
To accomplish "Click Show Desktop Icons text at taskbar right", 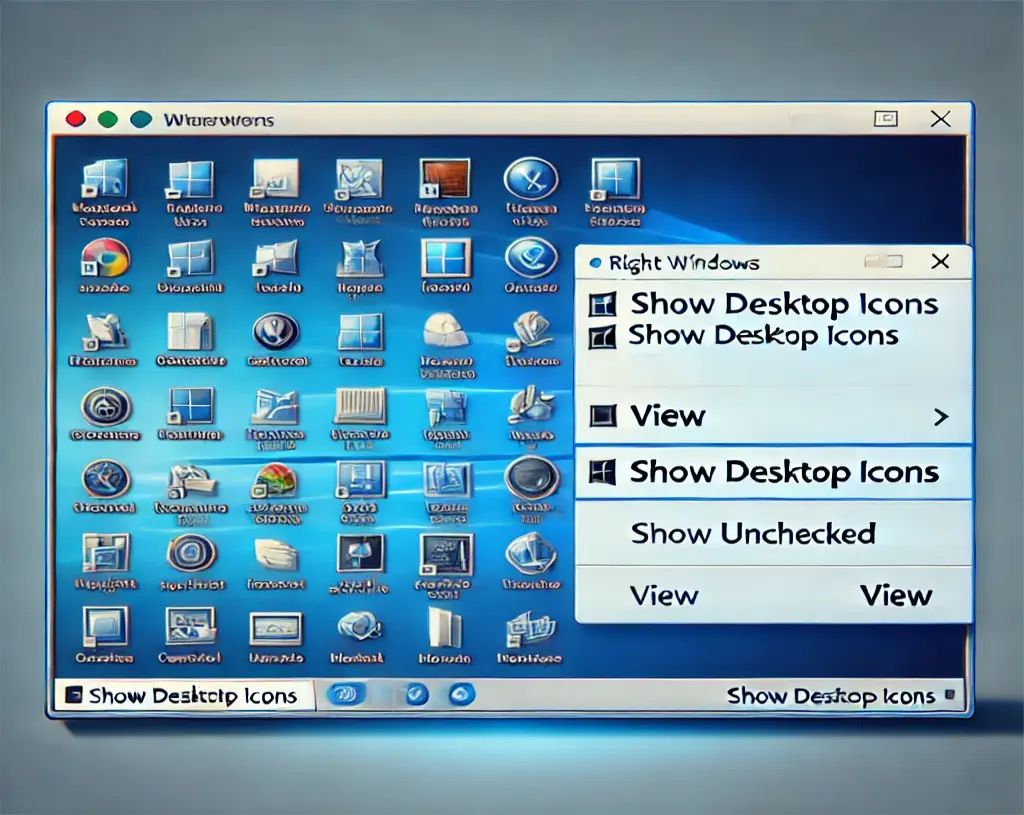I will tap(830, 695).
